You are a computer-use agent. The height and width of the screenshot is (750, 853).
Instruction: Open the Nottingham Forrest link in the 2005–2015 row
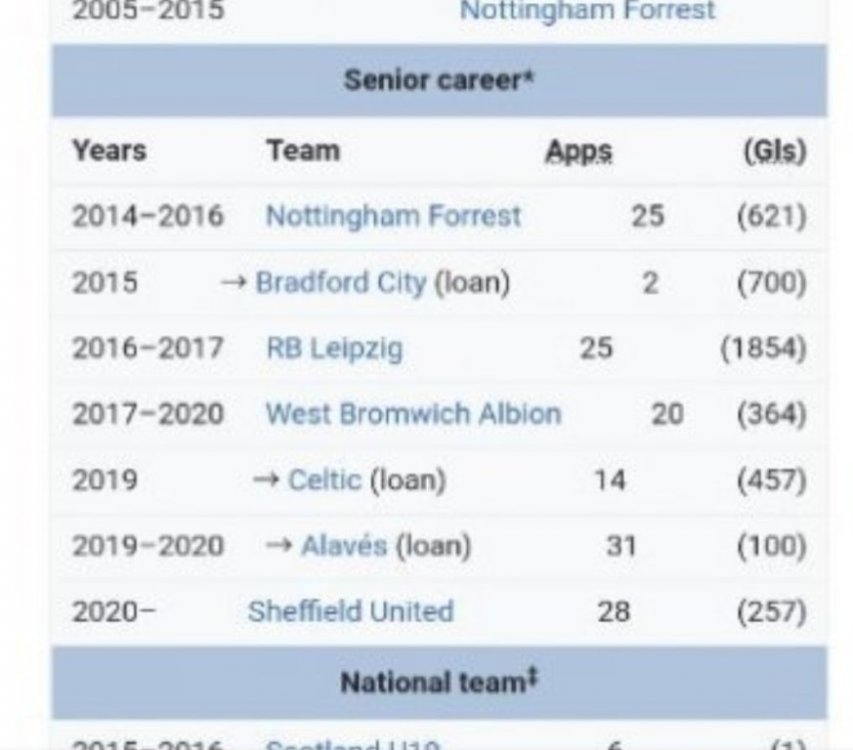tap(587, 12)
